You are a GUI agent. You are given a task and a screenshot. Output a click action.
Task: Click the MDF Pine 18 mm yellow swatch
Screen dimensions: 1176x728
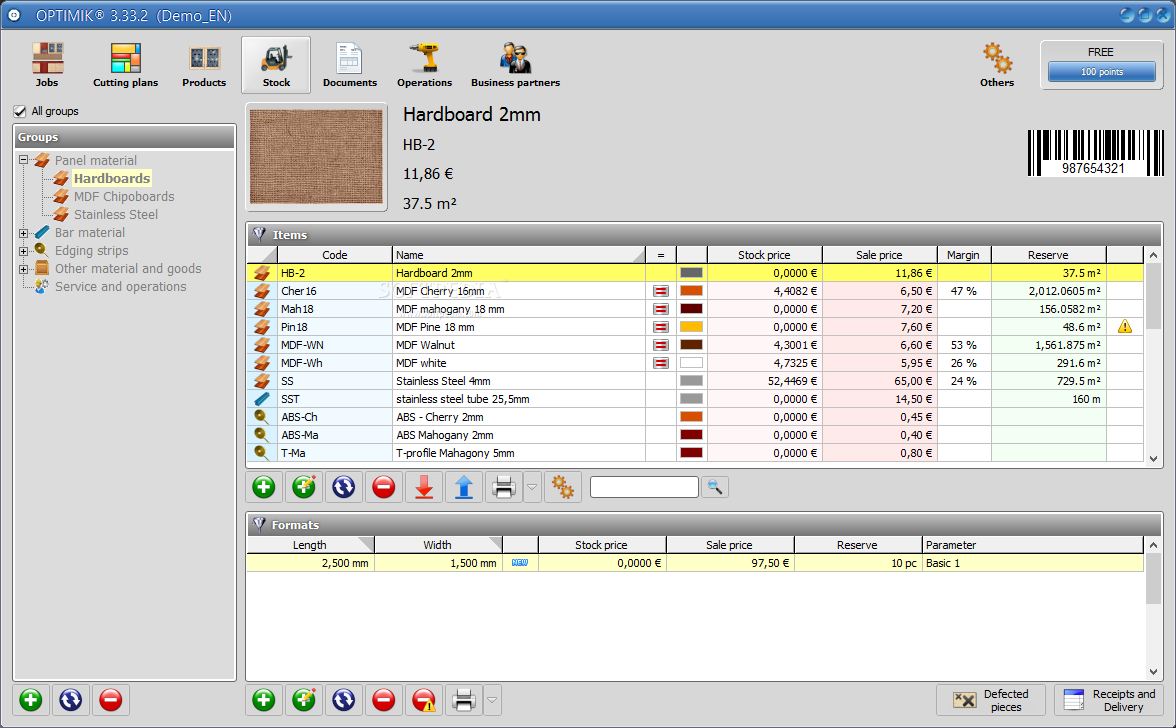coord(691,327)
